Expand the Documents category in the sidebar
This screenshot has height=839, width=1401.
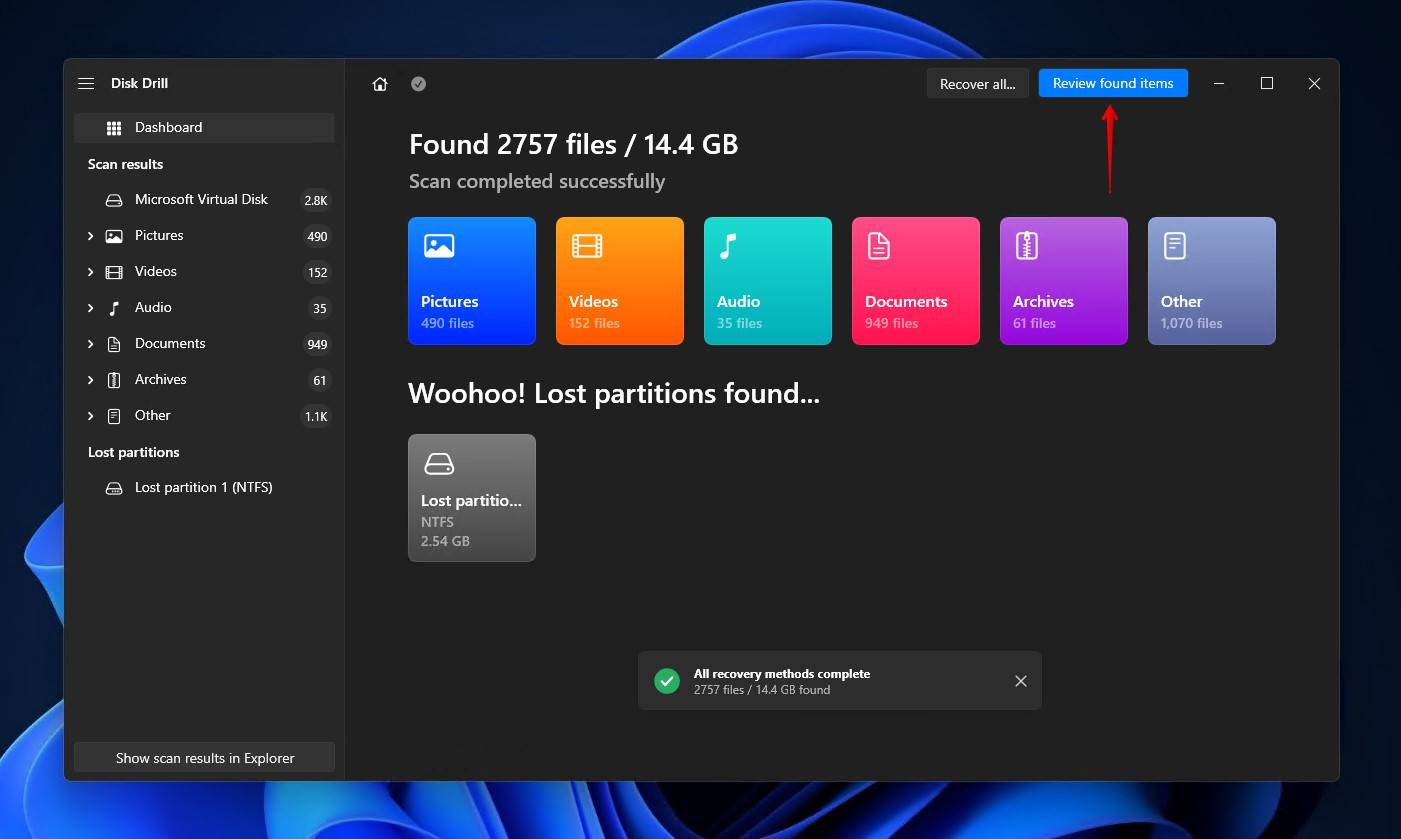pyautogui.click(x=90, y=344)
